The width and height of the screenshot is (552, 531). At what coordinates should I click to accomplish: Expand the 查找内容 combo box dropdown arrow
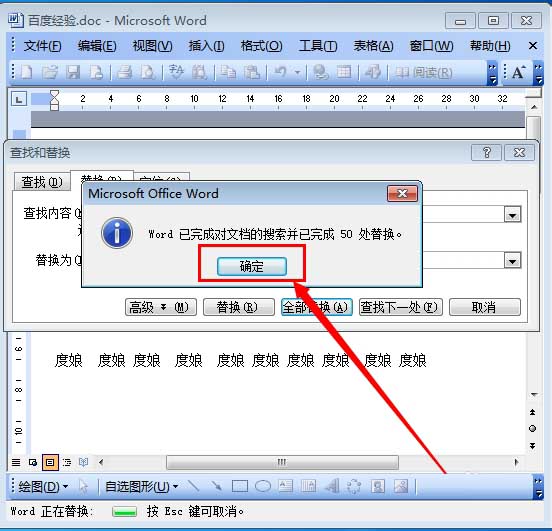(512, 214)
